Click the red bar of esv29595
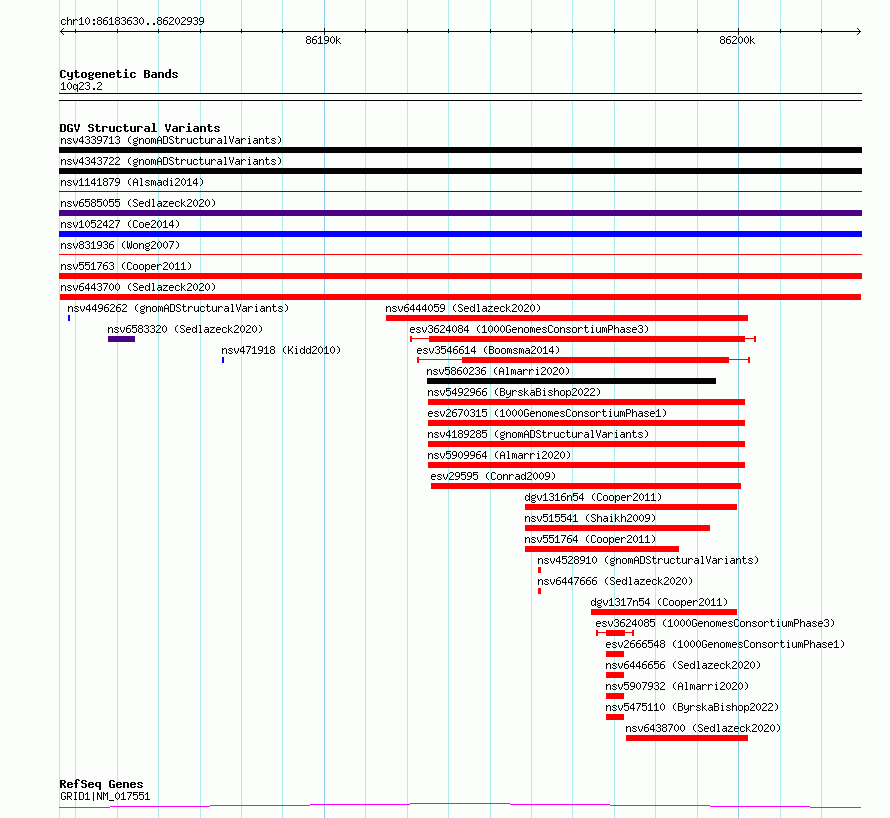This screenshot has width=890, height=818. point(586,486)
